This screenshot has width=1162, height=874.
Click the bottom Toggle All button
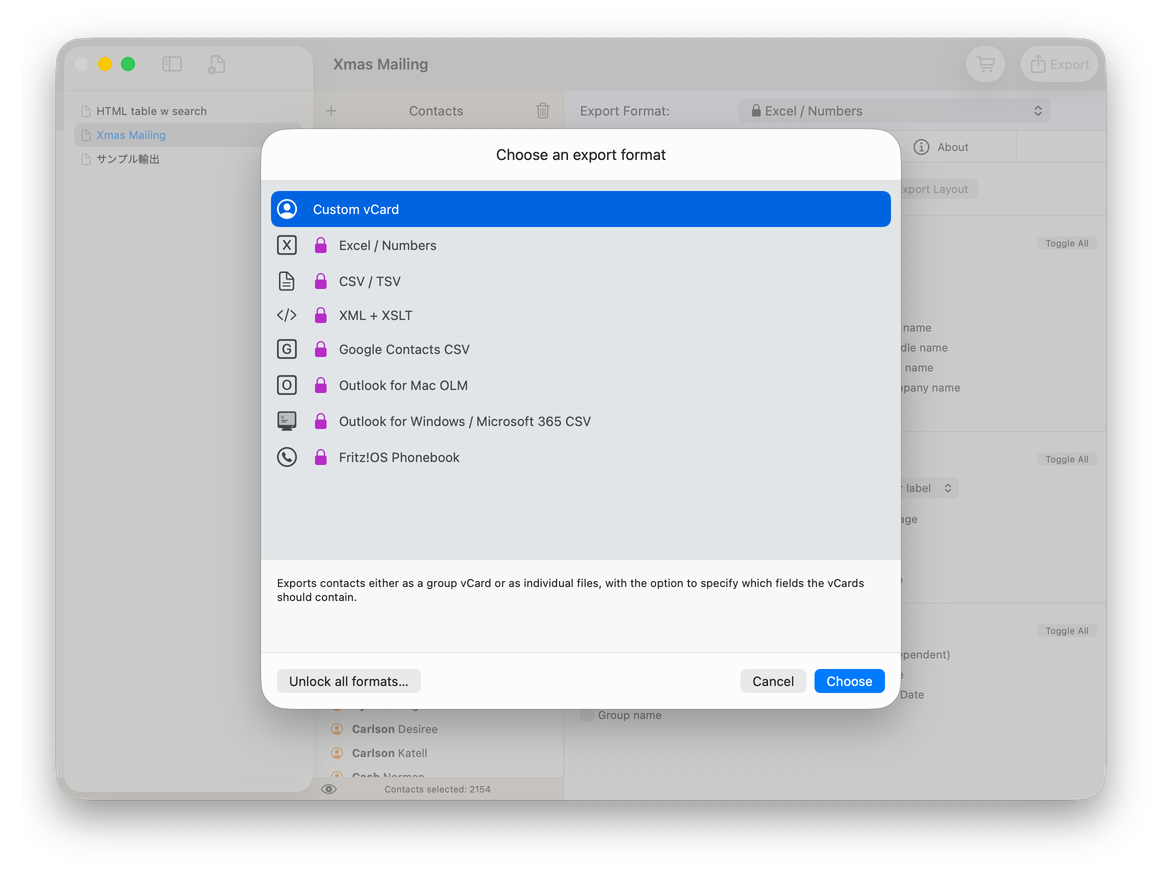click(x=1066, y=631)
